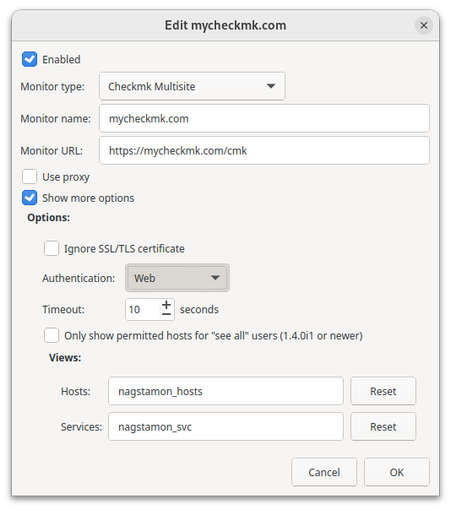This screenshot has width=451, height=510.
Task: Reset the Hosts view name
Action: click(x=383, y=391)
